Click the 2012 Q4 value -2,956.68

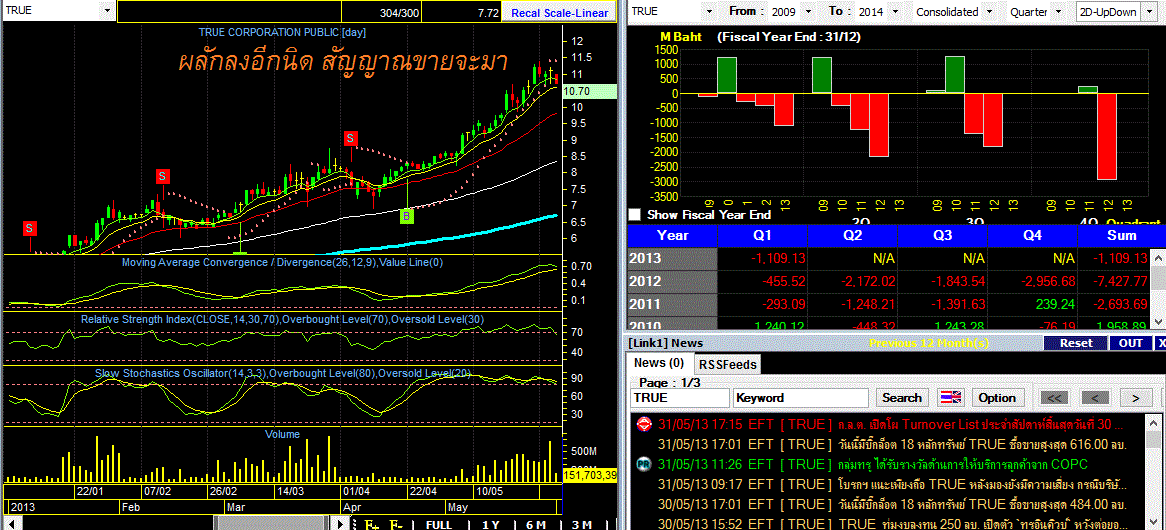click(x=1046, y=281)
